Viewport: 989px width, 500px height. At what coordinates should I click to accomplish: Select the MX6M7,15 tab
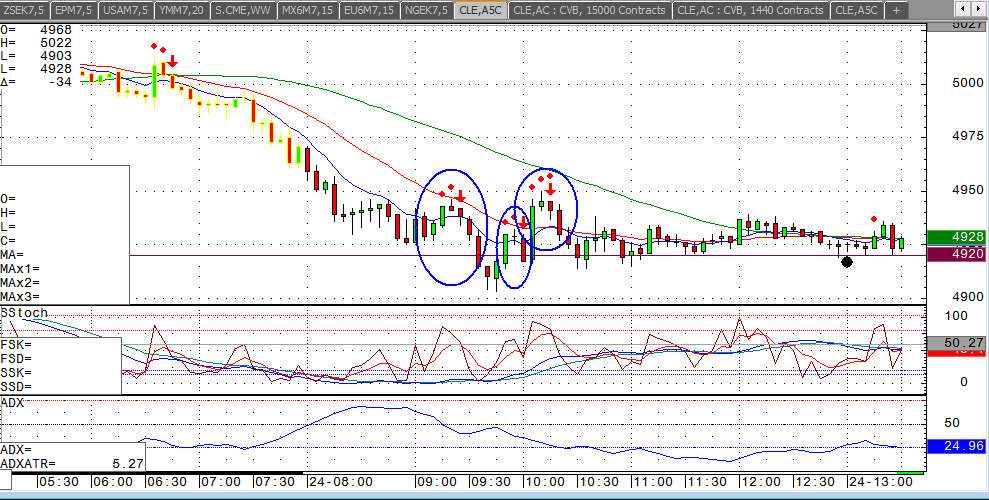point(308,10)
